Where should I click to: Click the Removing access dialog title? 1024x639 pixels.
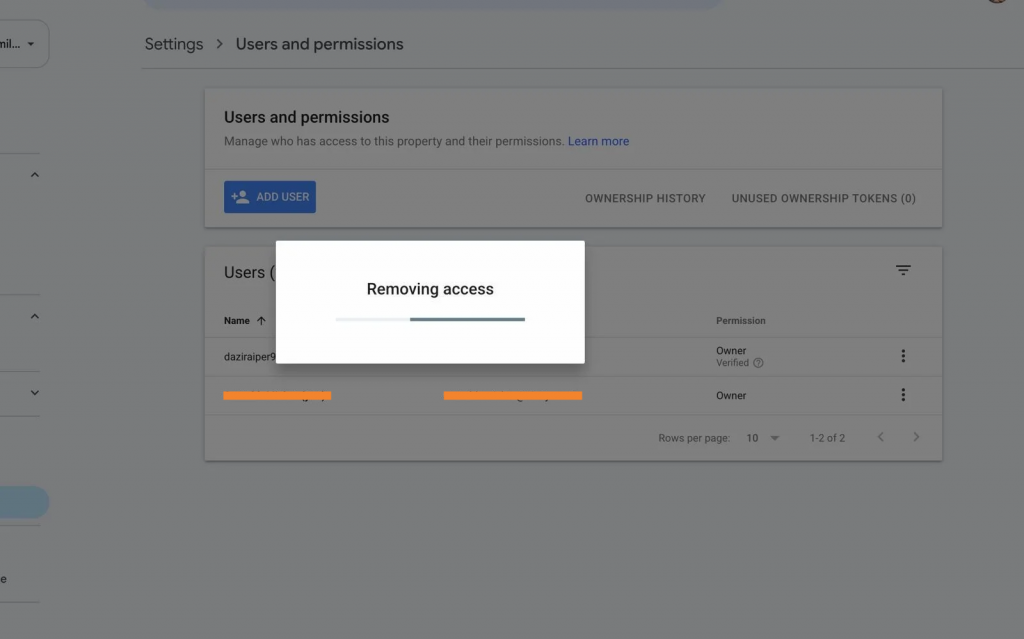[430, 289]
